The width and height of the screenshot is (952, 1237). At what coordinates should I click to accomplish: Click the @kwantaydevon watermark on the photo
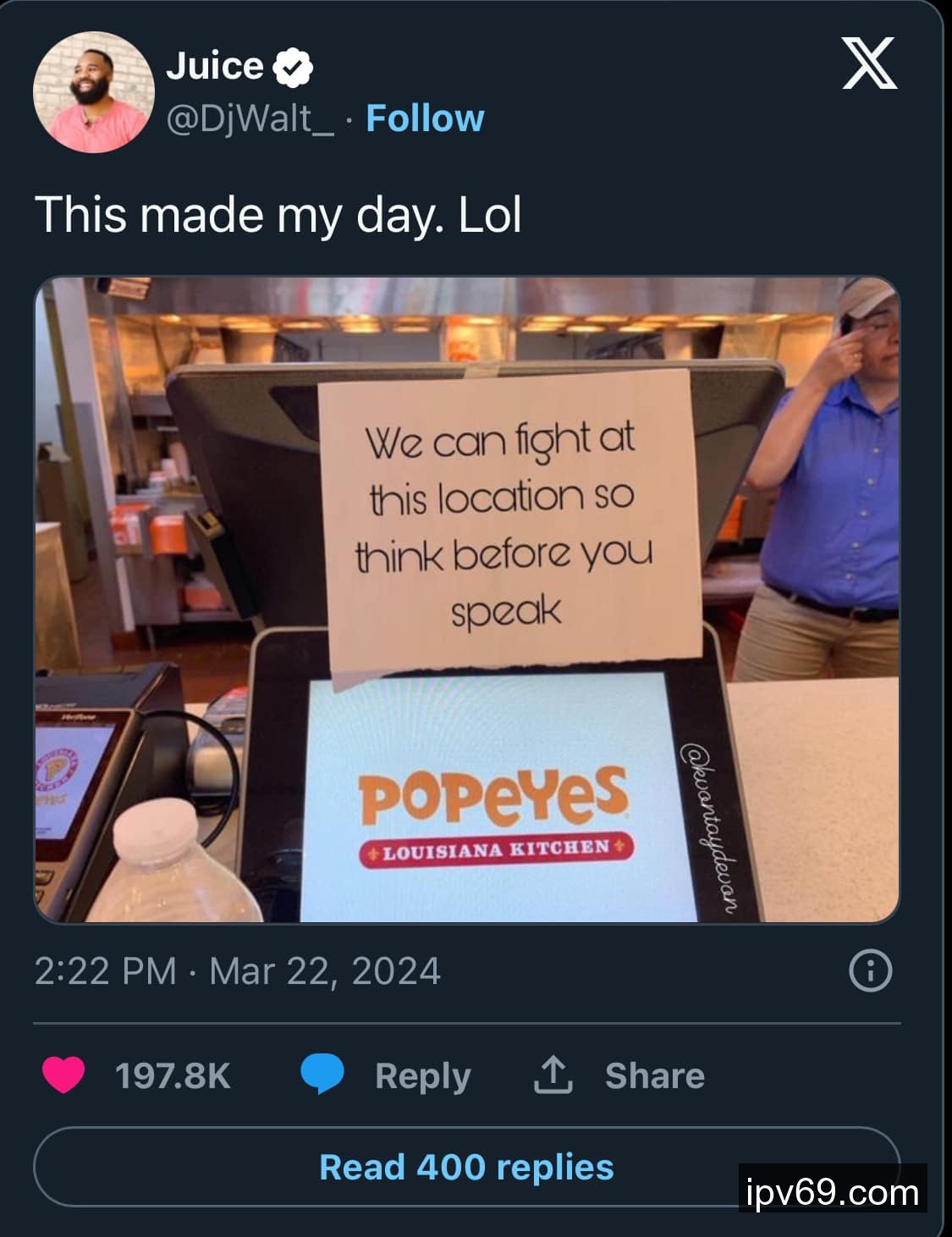click(709, 827)
